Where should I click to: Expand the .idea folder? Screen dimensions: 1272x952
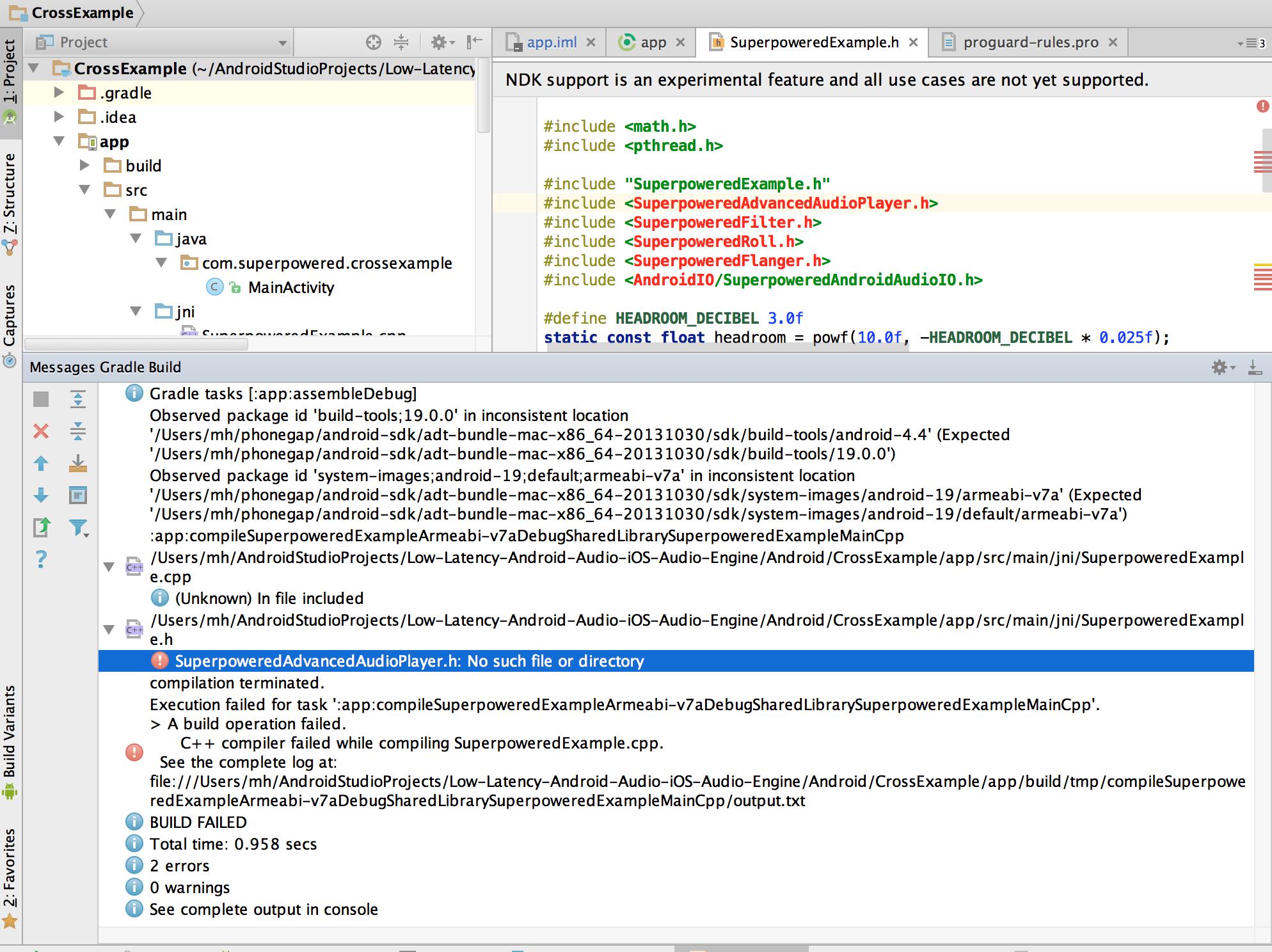59,116
